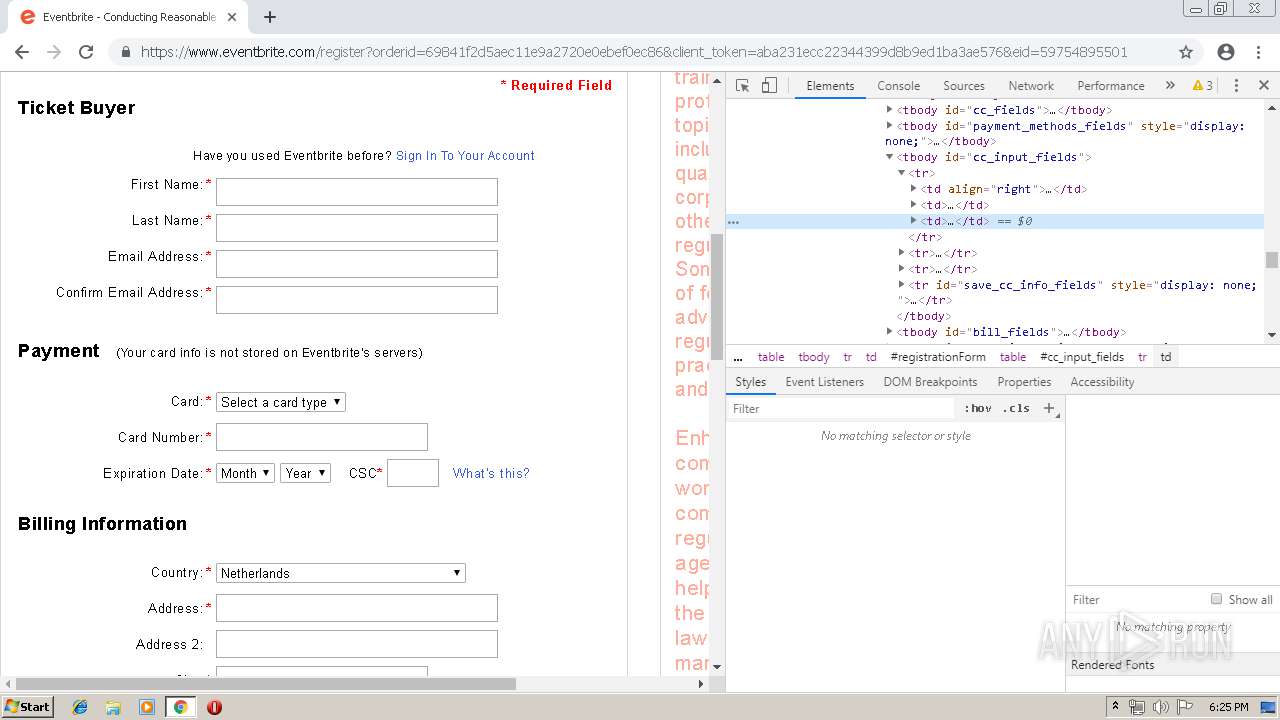This screenshot has width=1280, height=720.
Task: Select #registrationForm in the breadcrumb
Action: 938,357
